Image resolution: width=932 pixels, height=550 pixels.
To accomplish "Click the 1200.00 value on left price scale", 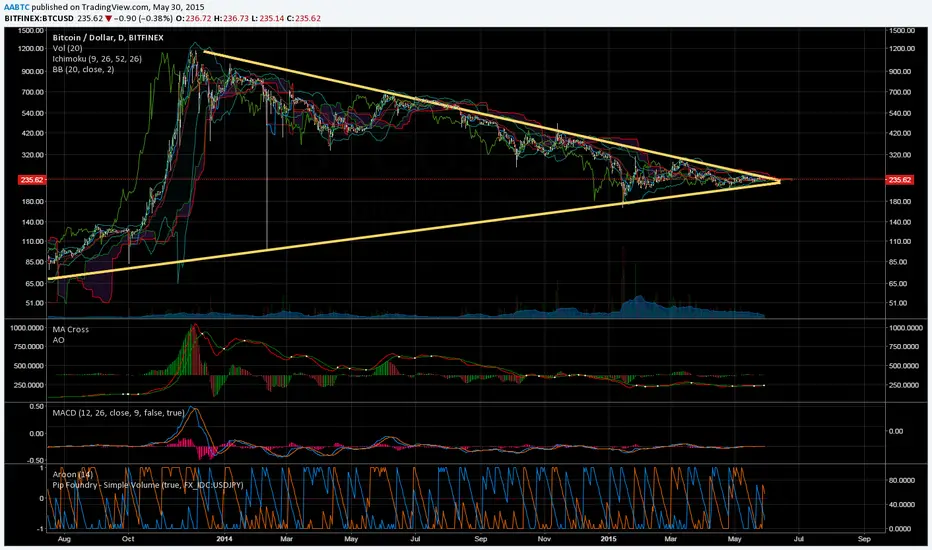I will 31,49.
